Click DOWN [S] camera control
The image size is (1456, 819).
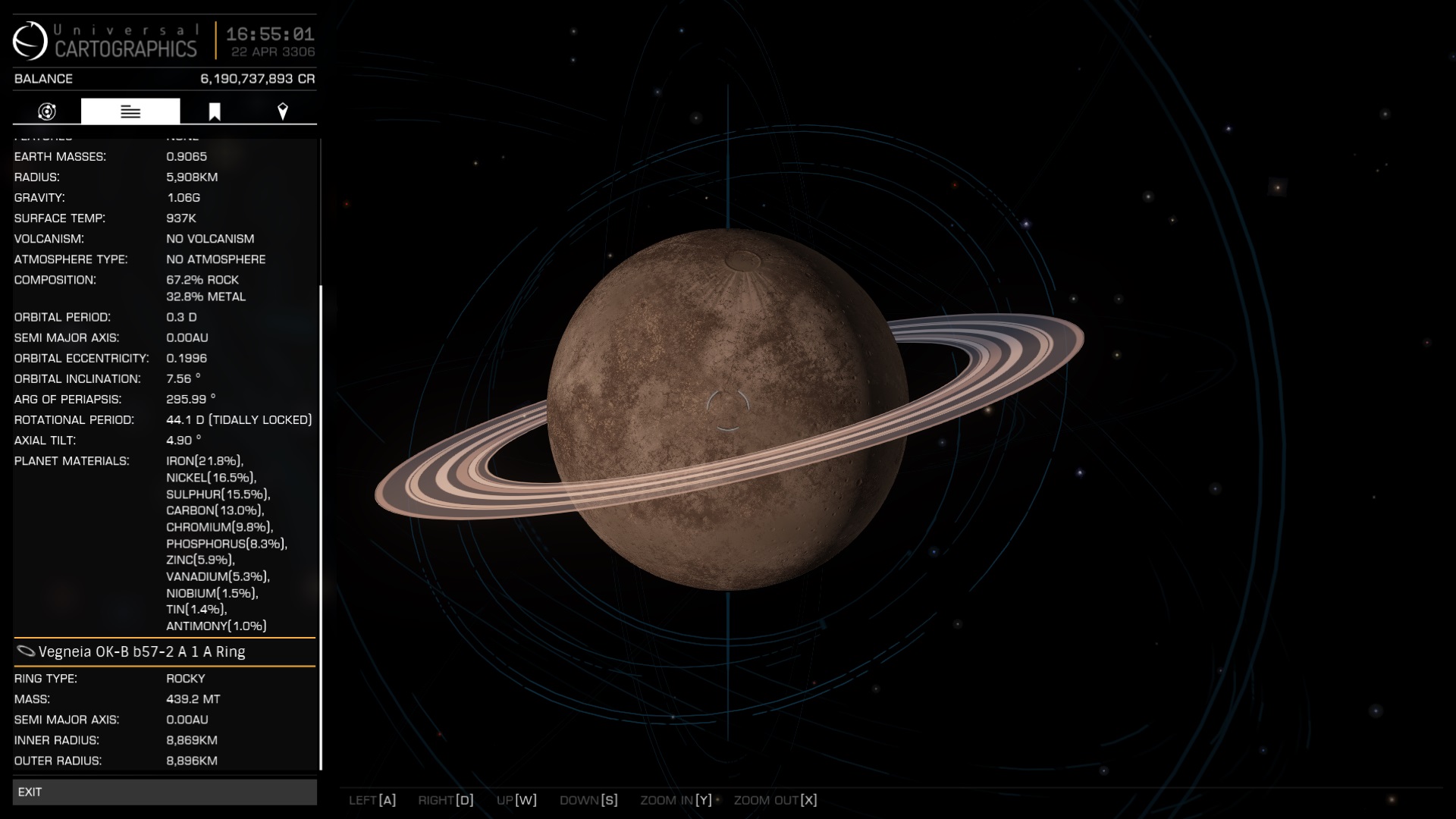[x=588, y=800]
